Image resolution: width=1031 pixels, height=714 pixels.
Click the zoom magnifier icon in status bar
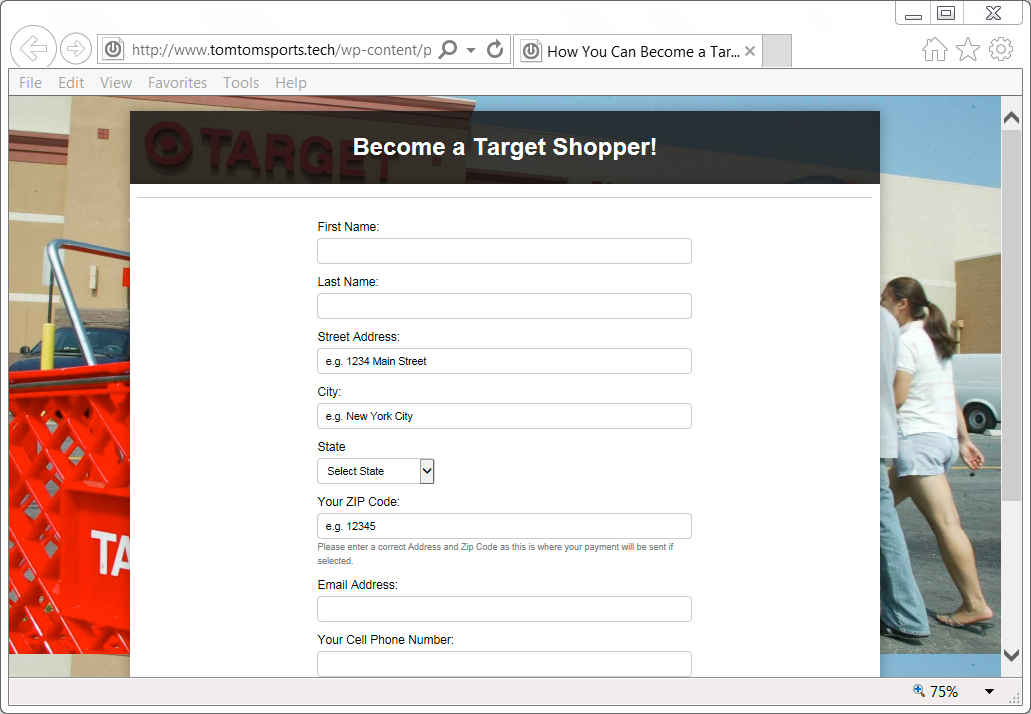pos(919,690)
